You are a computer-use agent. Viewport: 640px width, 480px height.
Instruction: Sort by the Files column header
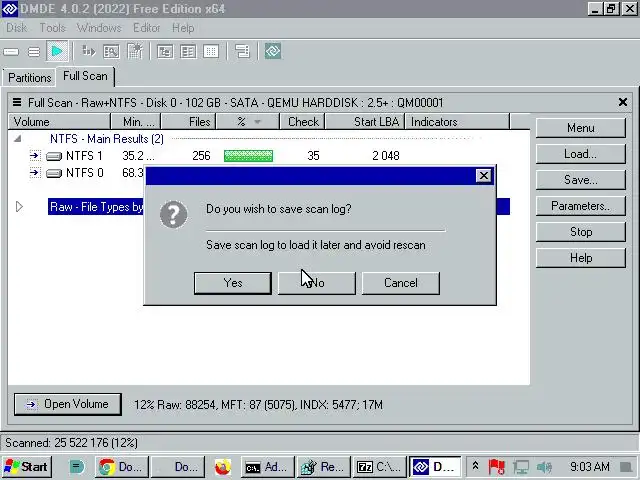(x=189, y=122)
